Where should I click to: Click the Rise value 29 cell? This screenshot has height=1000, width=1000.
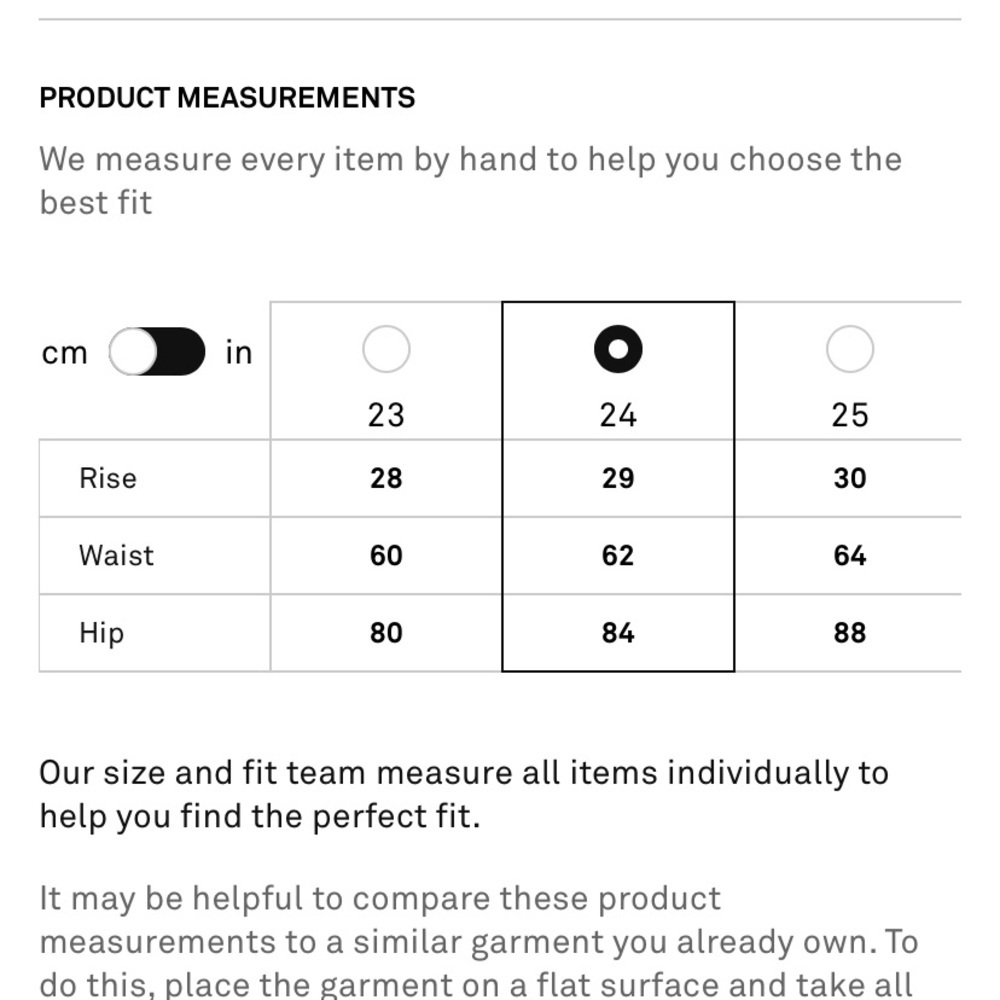[x=618, y=478]
